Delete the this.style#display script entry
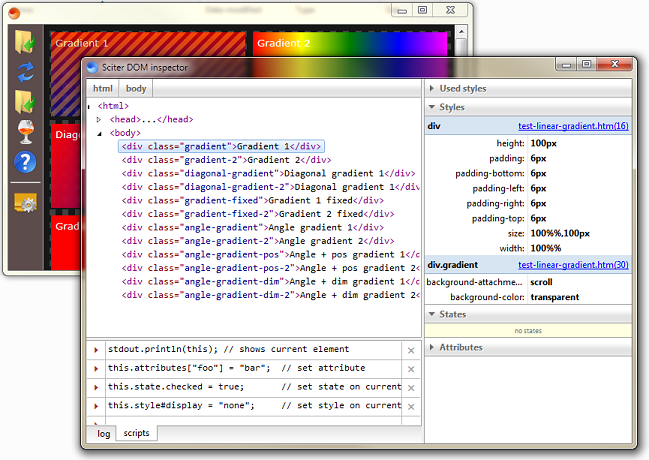The width and height of the screenshot is (649, 460). 410,405
